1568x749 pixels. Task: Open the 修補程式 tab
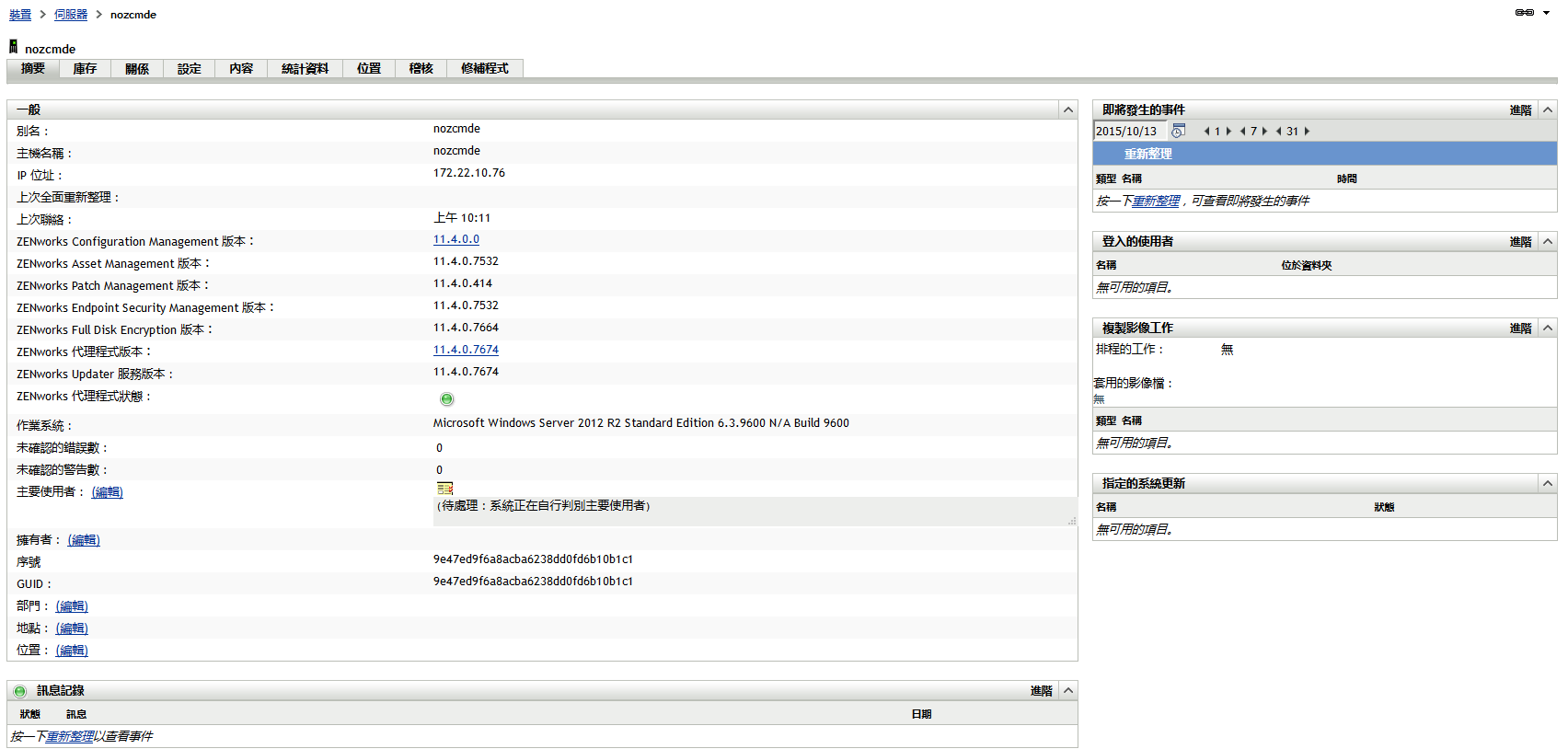click(485, 69)
